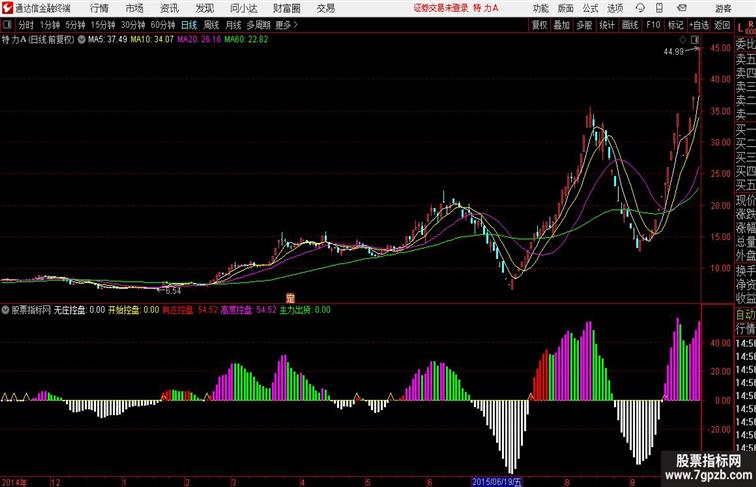Click the MA60: 22.82 label
756x487 pixels.
[246, 40]
